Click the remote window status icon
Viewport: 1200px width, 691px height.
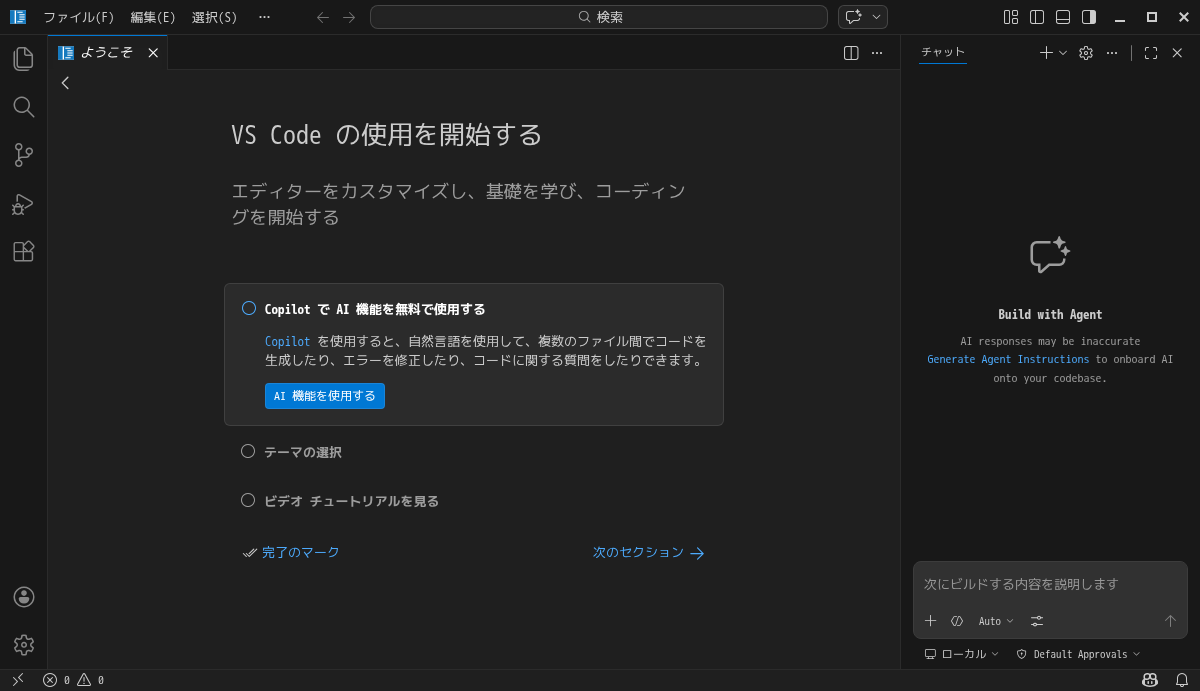click(18, 680)
